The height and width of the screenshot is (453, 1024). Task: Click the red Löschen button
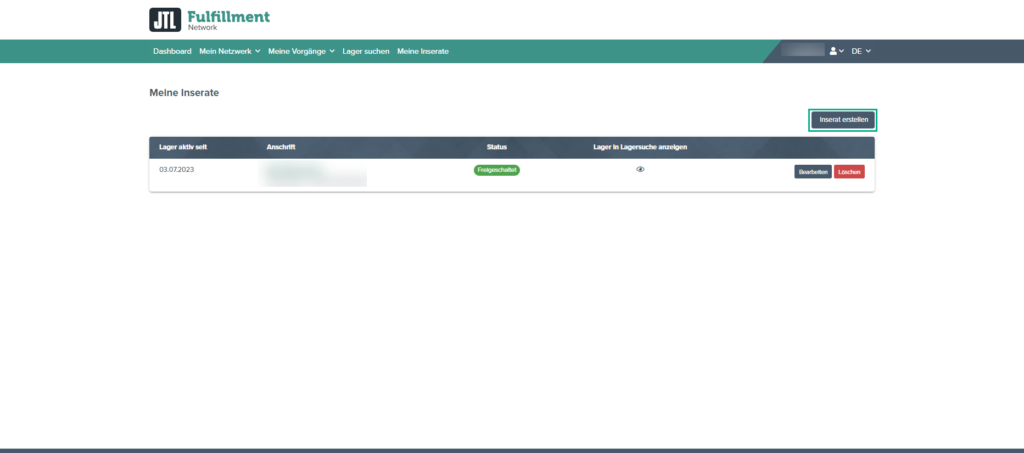click(x=849, y=172)
